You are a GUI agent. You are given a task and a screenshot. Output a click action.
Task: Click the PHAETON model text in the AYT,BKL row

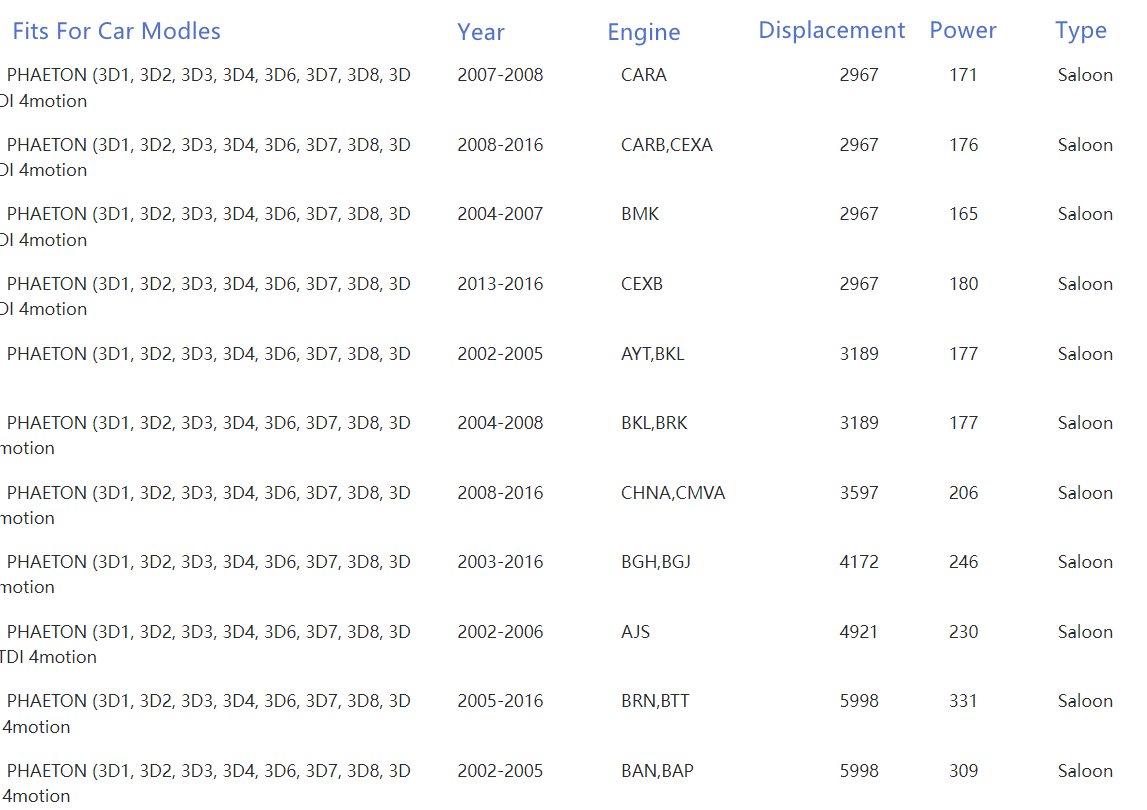(208, 354)
